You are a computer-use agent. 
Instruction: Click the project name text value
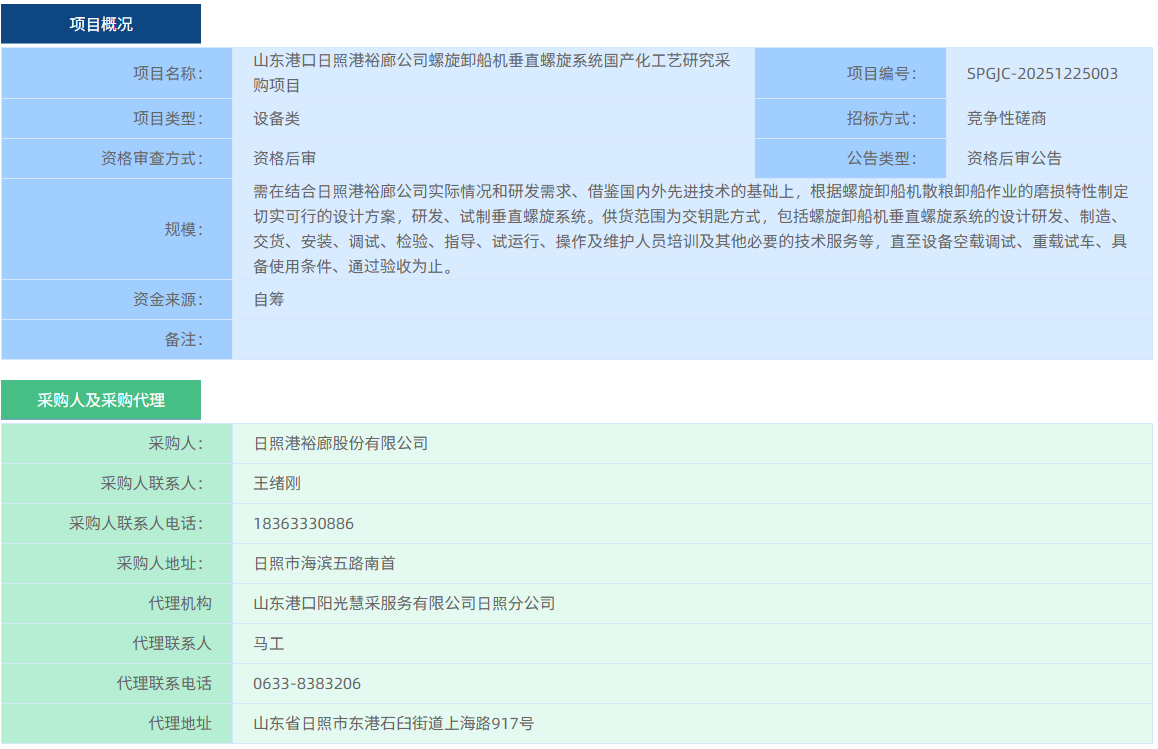[x=491, y=73]
